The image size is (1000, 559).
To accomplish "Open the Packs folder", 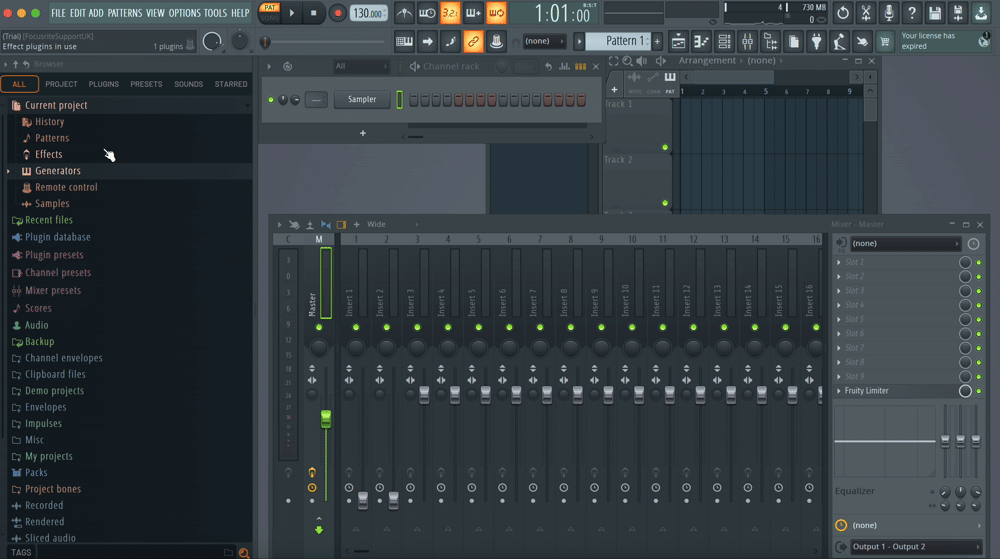I will point(36,473).
